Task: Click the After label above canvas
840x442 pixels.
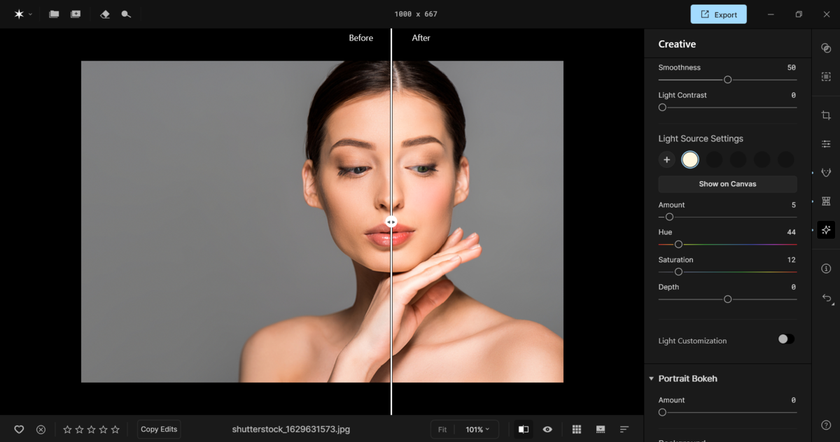Action: pyautogui.click(x=421, y=38)
